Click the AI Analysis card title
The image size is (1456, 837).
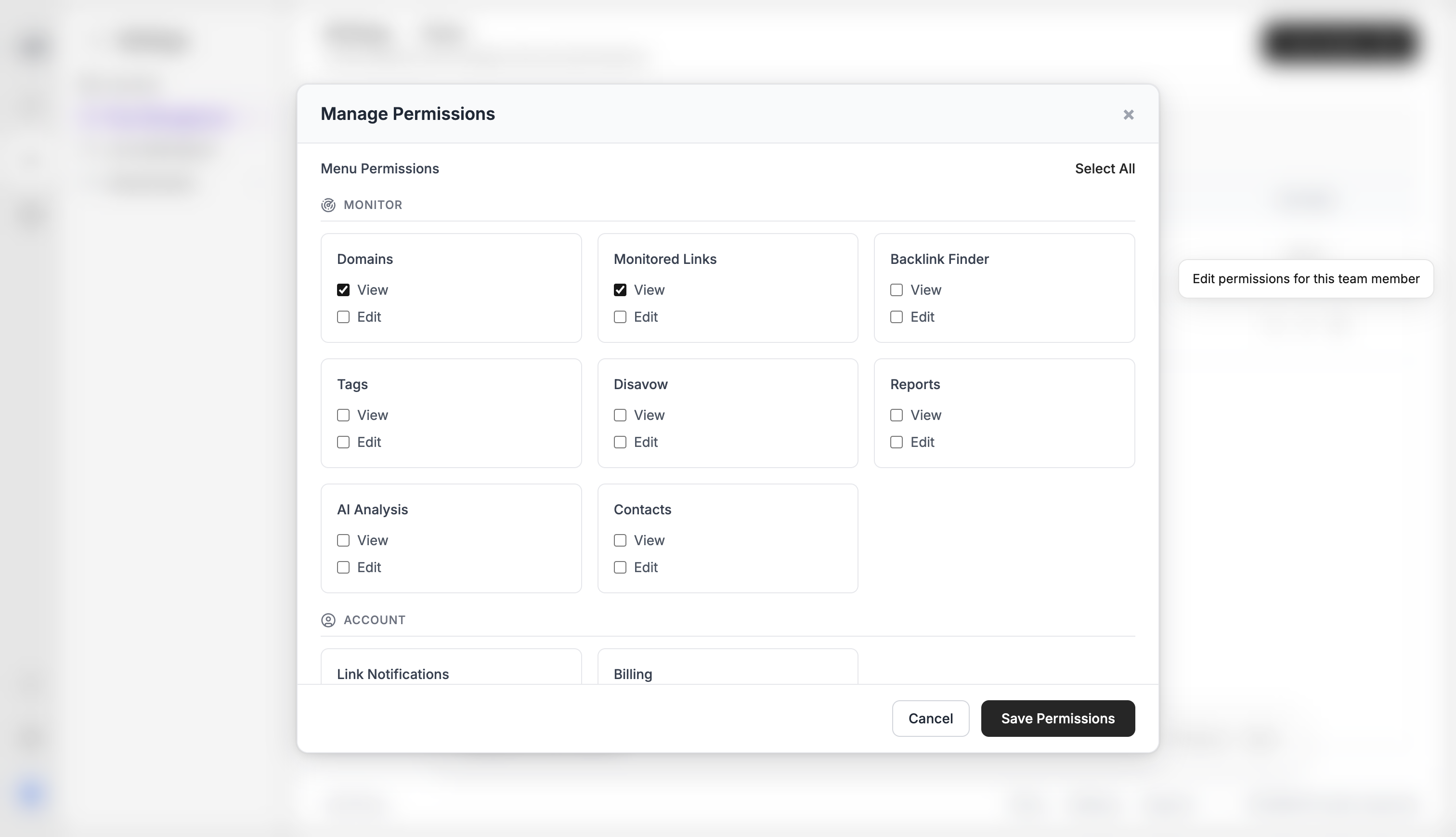(372, 510)
